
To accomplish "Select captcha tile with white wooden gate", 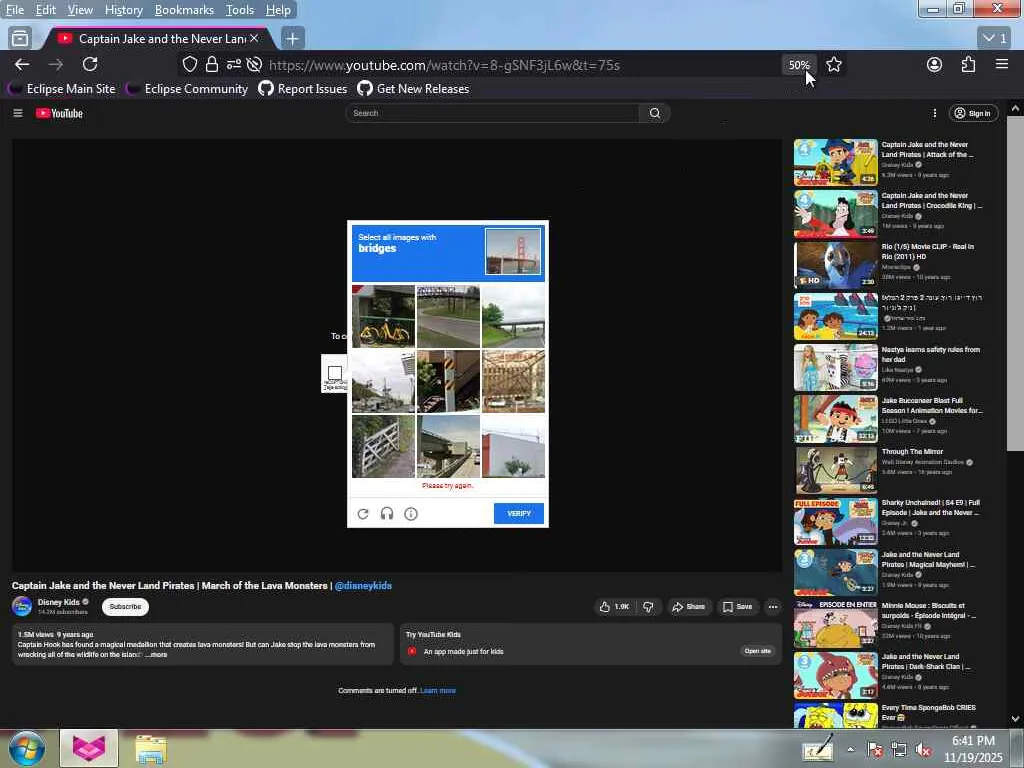I will [383, 446].
